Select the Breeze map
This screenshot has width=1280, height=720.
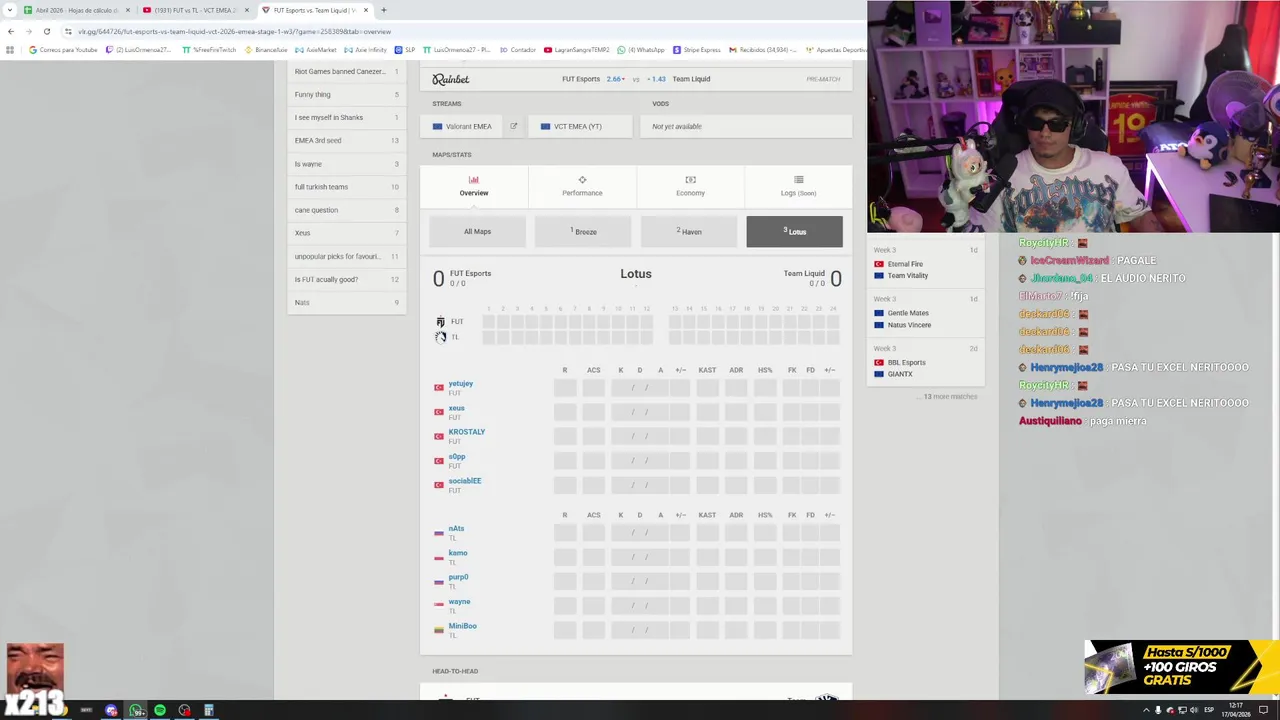pyautogui.click(x=584, y=231)
